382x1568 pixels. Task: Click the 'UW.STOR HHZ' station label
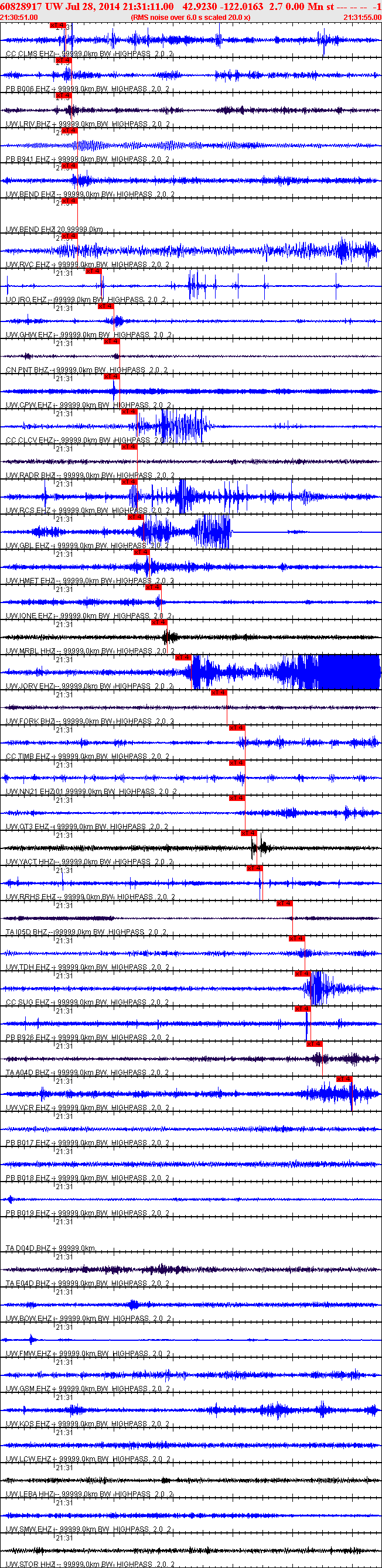tap(30, 1564)
